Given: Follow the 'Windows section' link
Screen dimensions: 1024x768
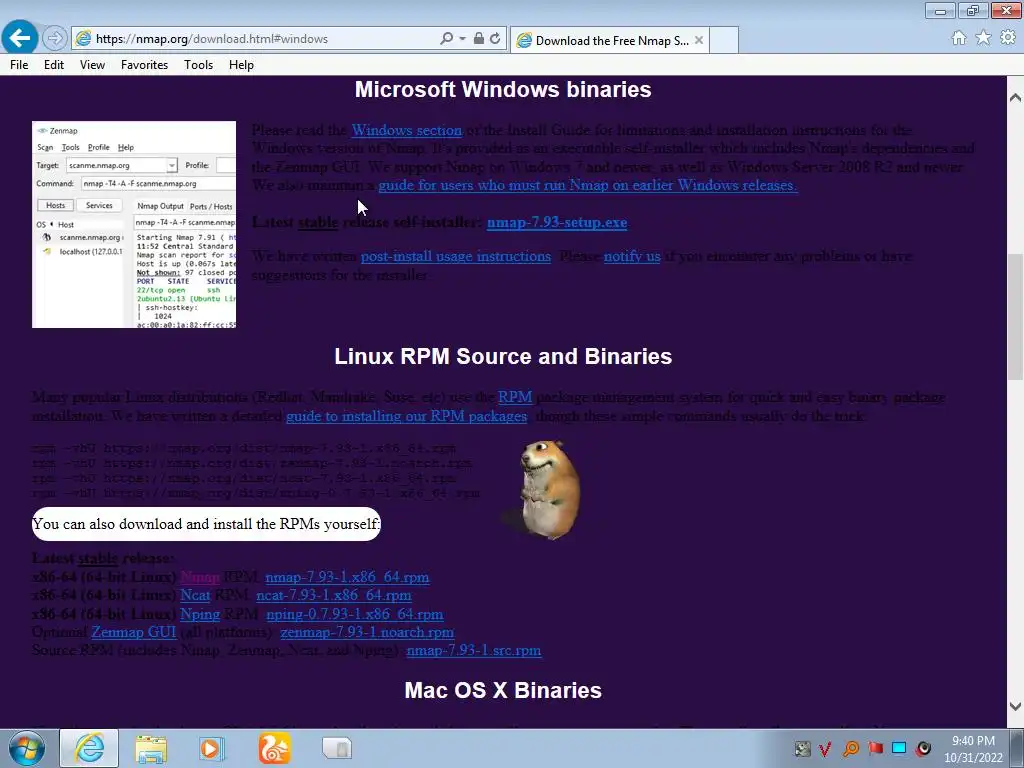Looking at the screenshot, I should click(407, 130).
